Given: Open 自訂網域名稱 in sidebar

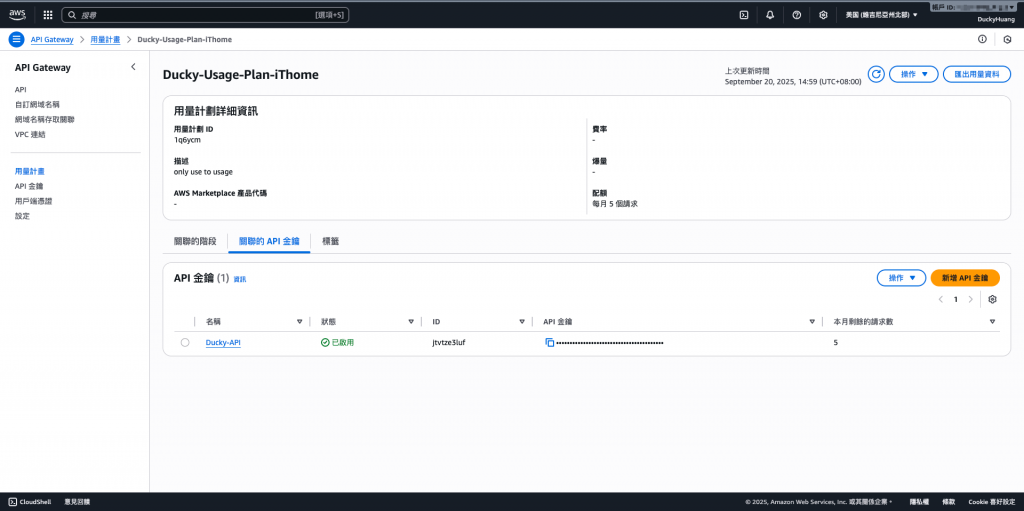Looking at the screenshot, I should coord(37,105).
